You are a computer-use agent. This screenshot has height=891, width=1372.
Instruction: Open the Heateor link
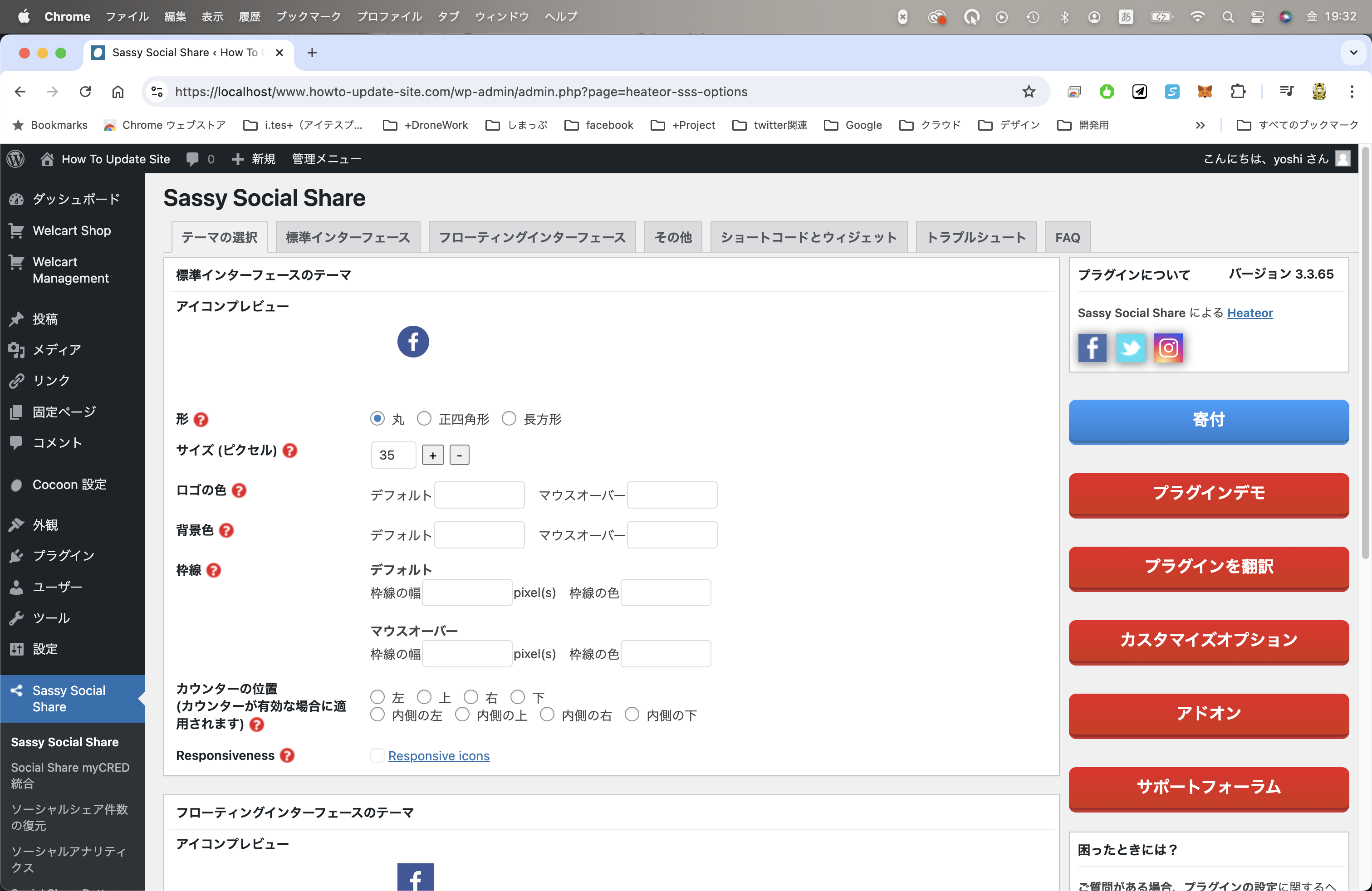(x=1250, y=313)
